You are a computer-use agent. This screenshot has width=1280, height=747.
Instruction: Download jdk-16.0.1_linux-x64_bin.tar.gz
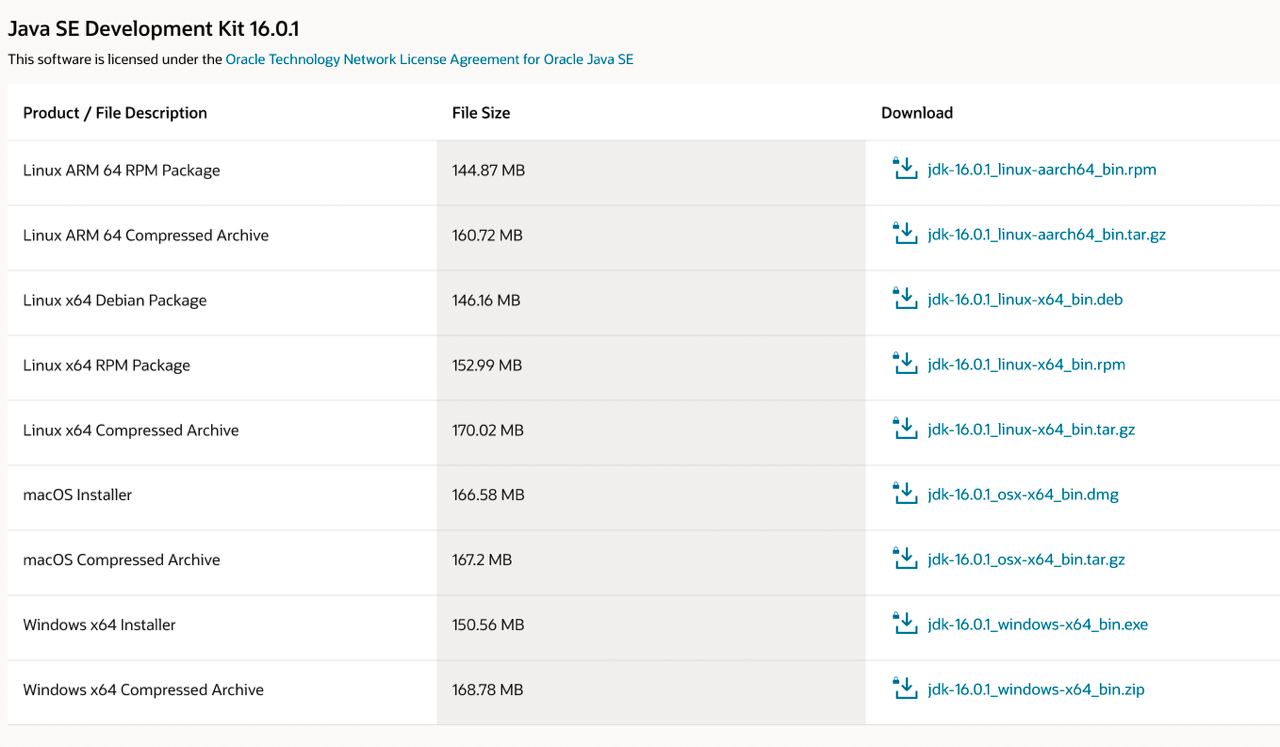tap(1031, 430)
